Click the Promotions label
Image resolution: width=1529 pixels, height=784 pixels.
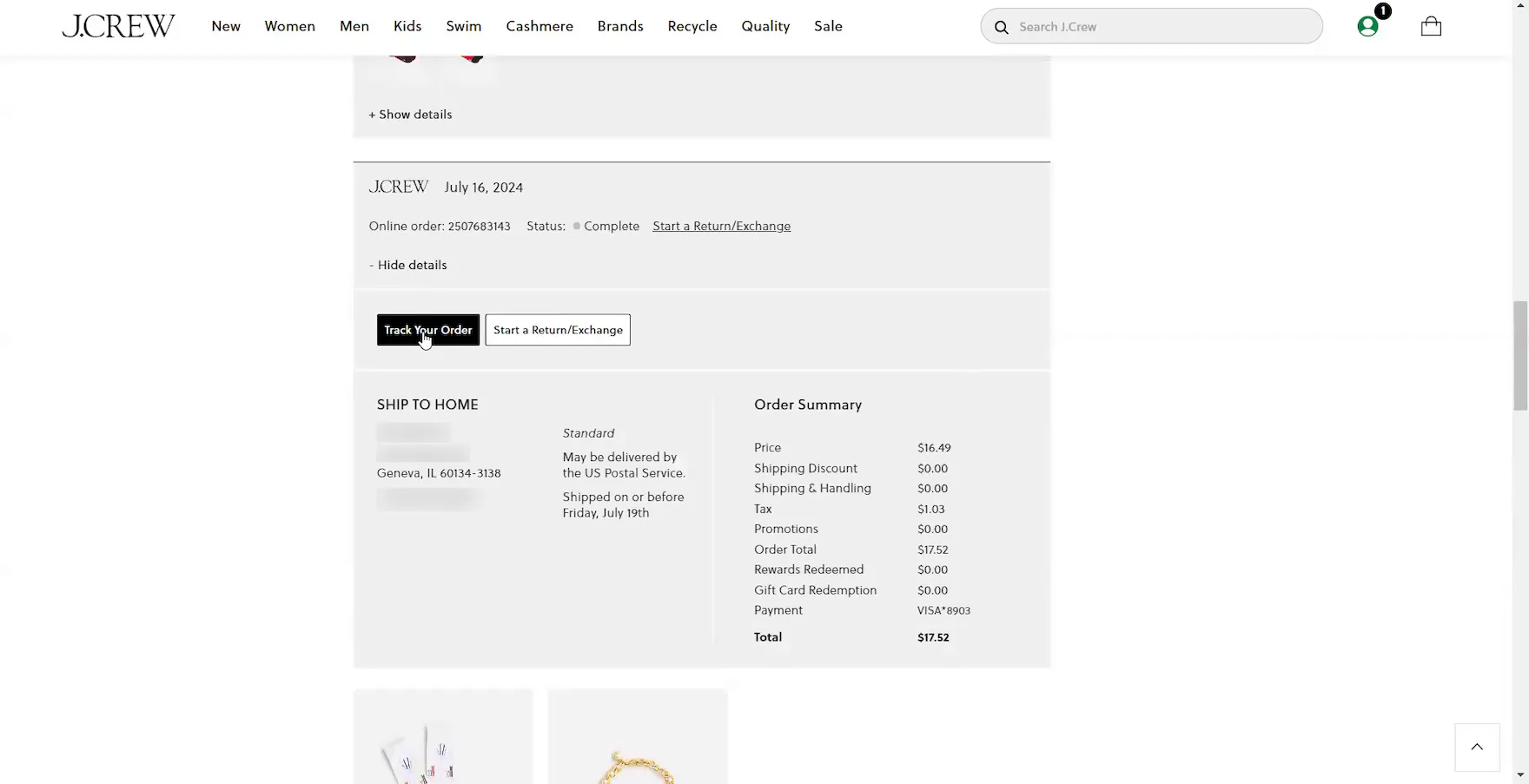pos(786,529)
